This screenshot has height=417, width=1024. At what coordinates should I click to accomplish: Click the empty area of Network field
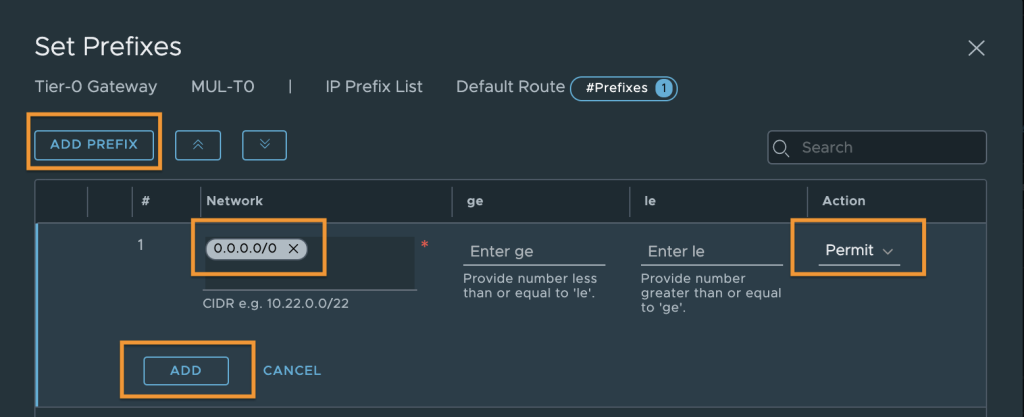[360, 264]
